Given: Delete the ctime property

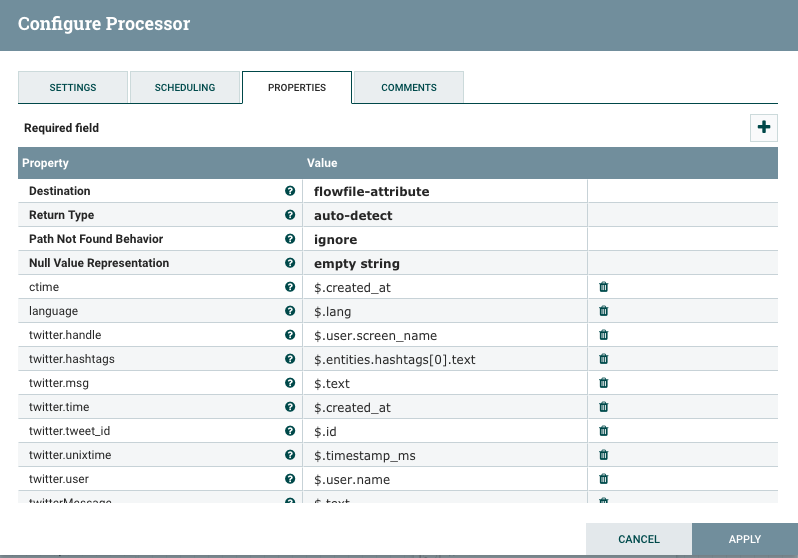Looking at the screenshot, I should pyautogui.click(x=603, y=287).
